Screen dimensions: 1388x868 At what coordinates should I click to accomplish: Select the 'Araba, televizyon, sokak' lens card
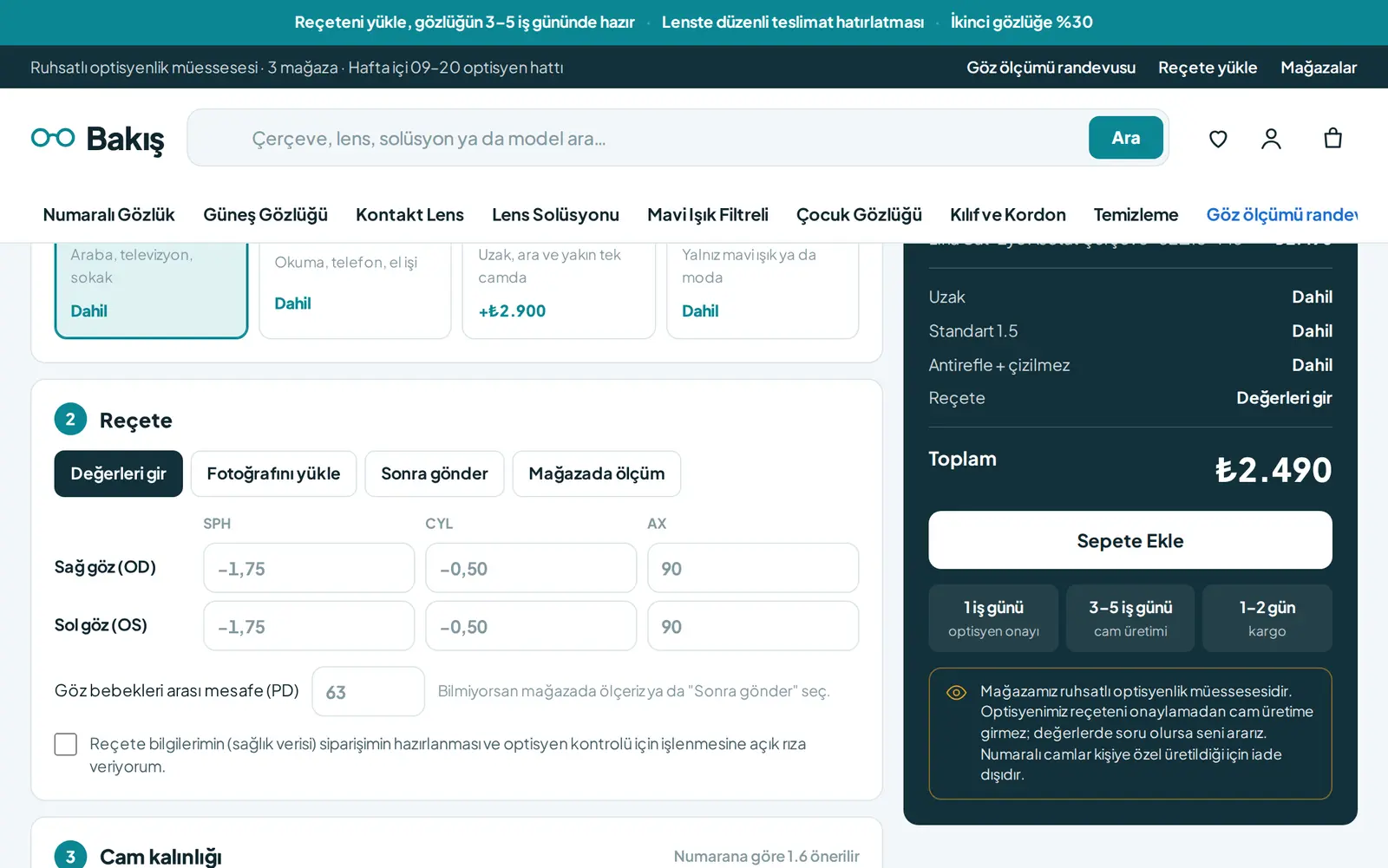pyautogui.click(x=151, y=290)
